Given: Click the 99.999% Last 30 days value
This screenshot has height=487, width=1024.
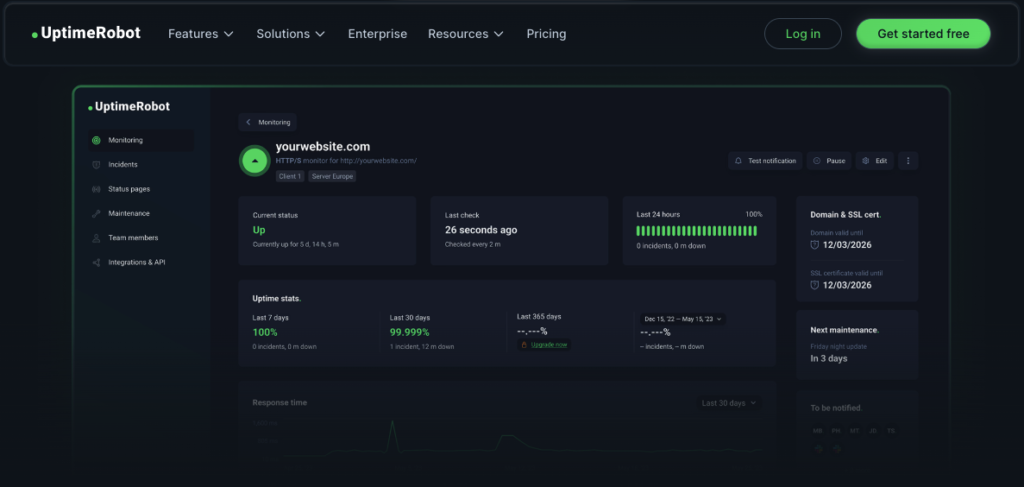Looking at the screenshot, I should [x=409, y=332].
